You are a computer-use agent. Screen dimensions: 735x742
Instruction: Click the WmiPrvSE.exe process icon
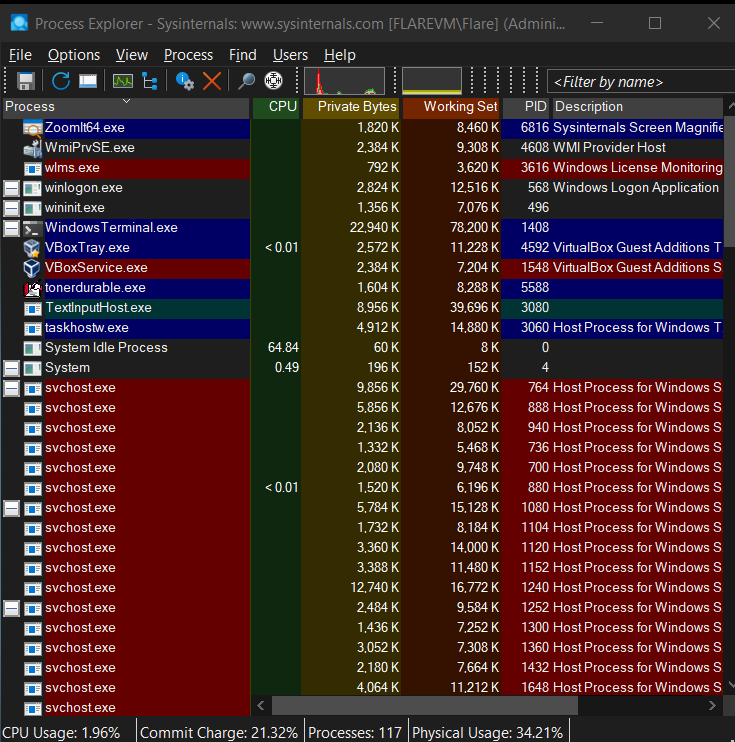tap(33, 148)
